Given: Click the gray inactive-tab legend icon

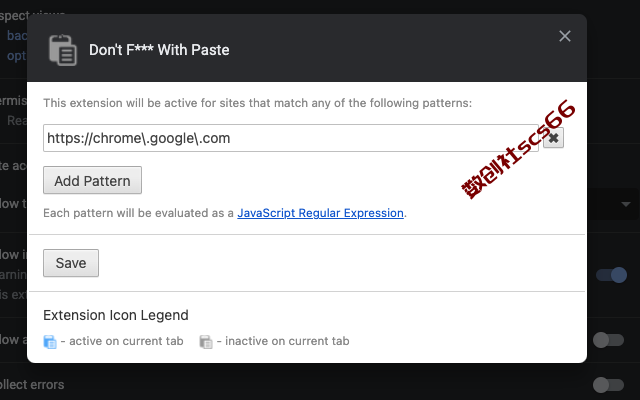Looking at the screenshot, I should [x=206, y=342].
